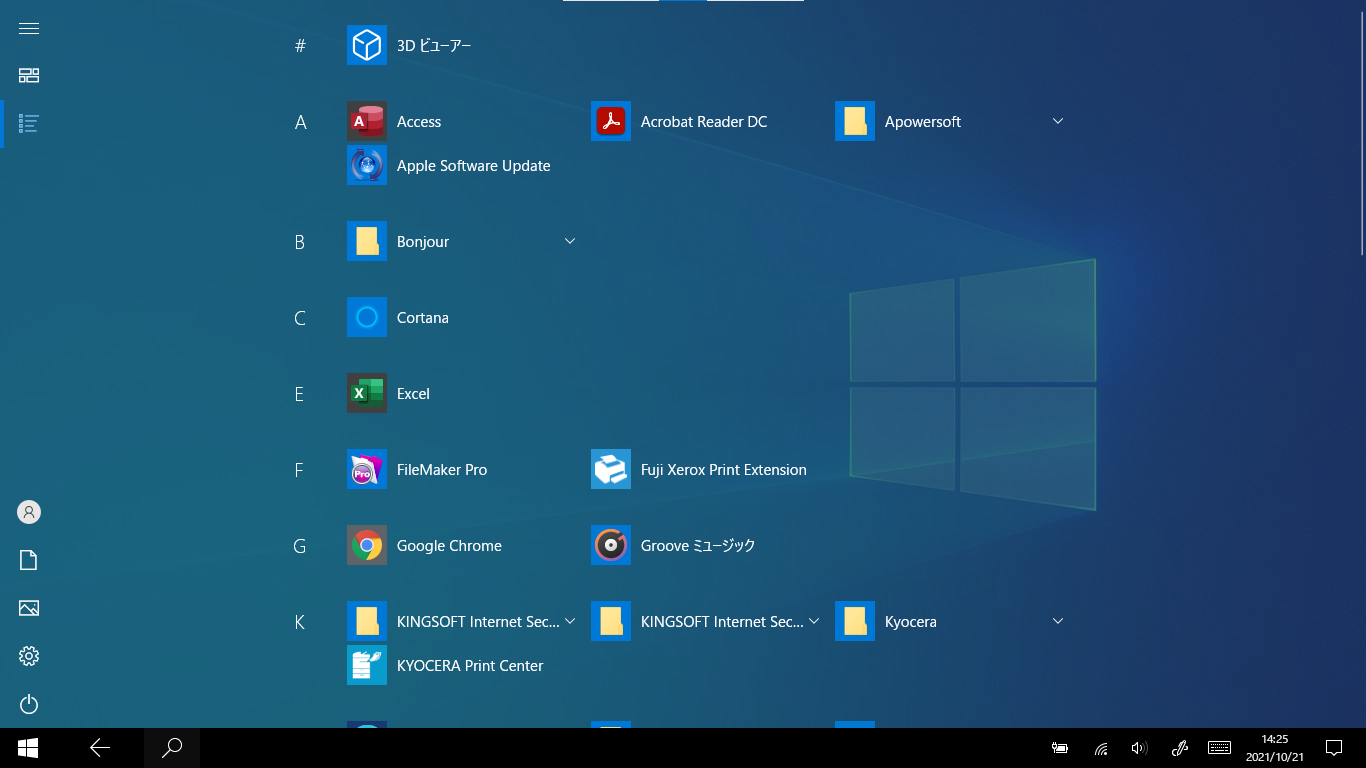Launch Acrobat Reader DC

point(611,121)
